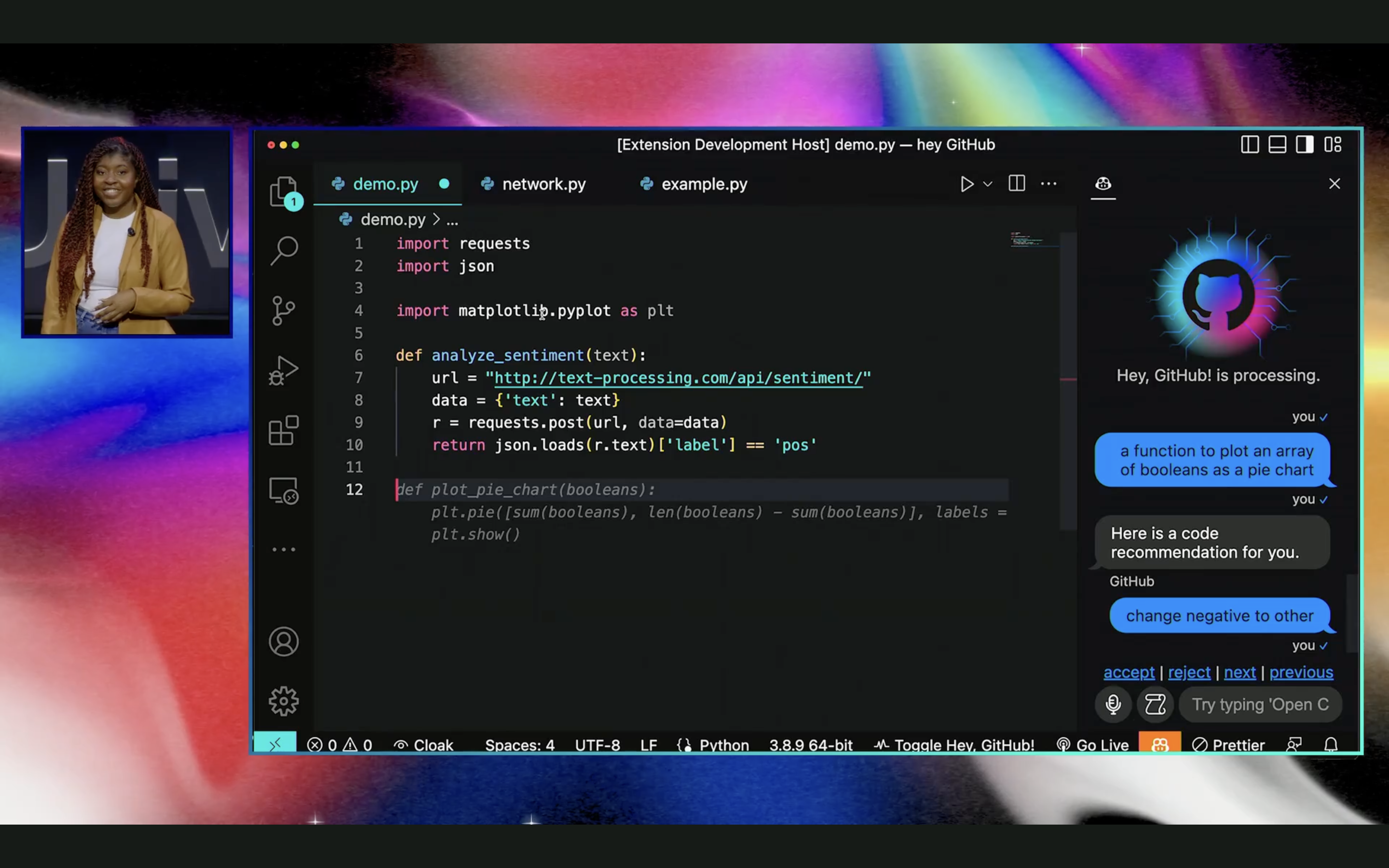Open Run and Debug view
Viewport: 1389px width, 868px height.
(284, 371)
